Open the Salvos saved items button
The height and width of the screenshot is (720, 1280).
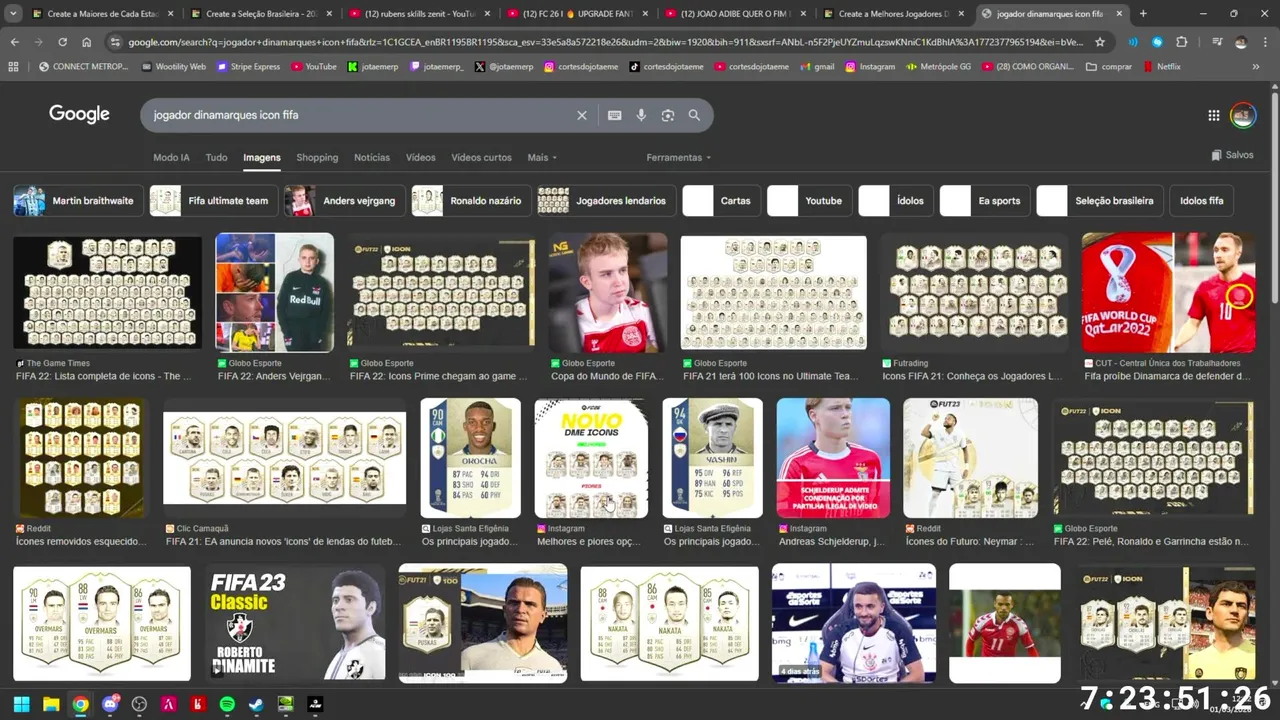1232,155
